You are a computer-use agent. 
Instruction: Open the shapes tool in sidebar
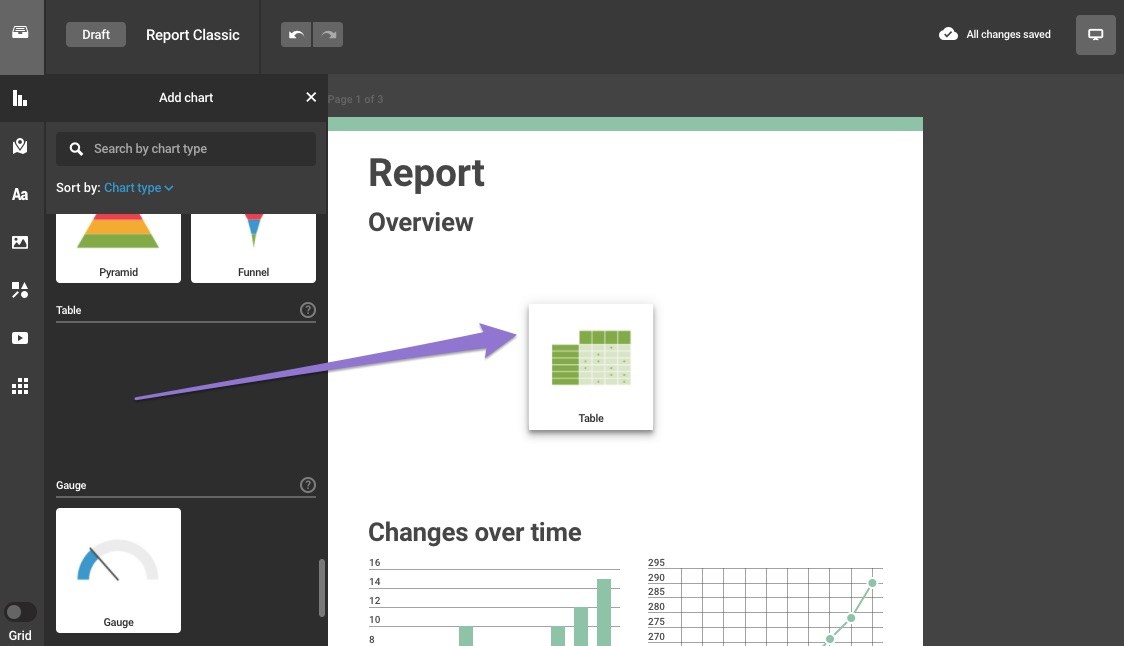tap(20, 290)
